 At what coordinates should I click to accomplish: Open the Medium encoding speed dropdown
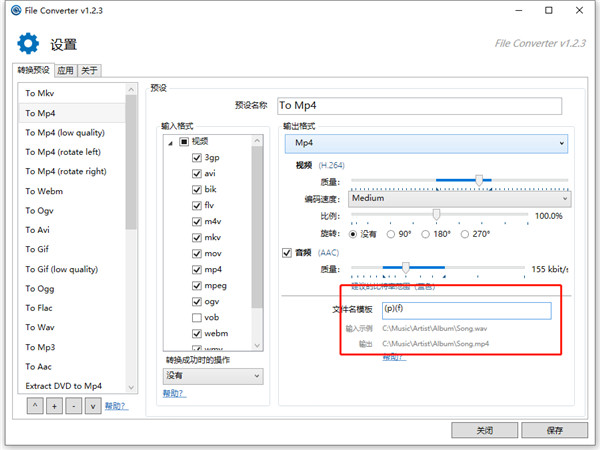(x=460, y=199)
